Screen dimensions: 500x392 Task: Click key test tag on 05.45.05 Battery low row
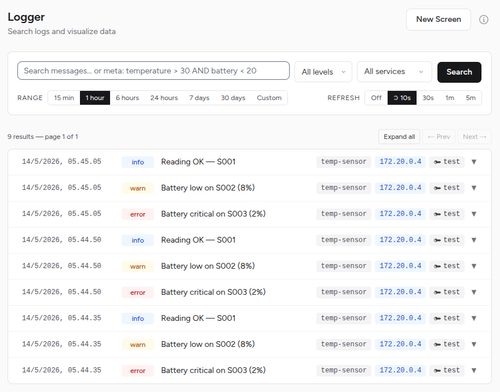[x=447, y=188]
